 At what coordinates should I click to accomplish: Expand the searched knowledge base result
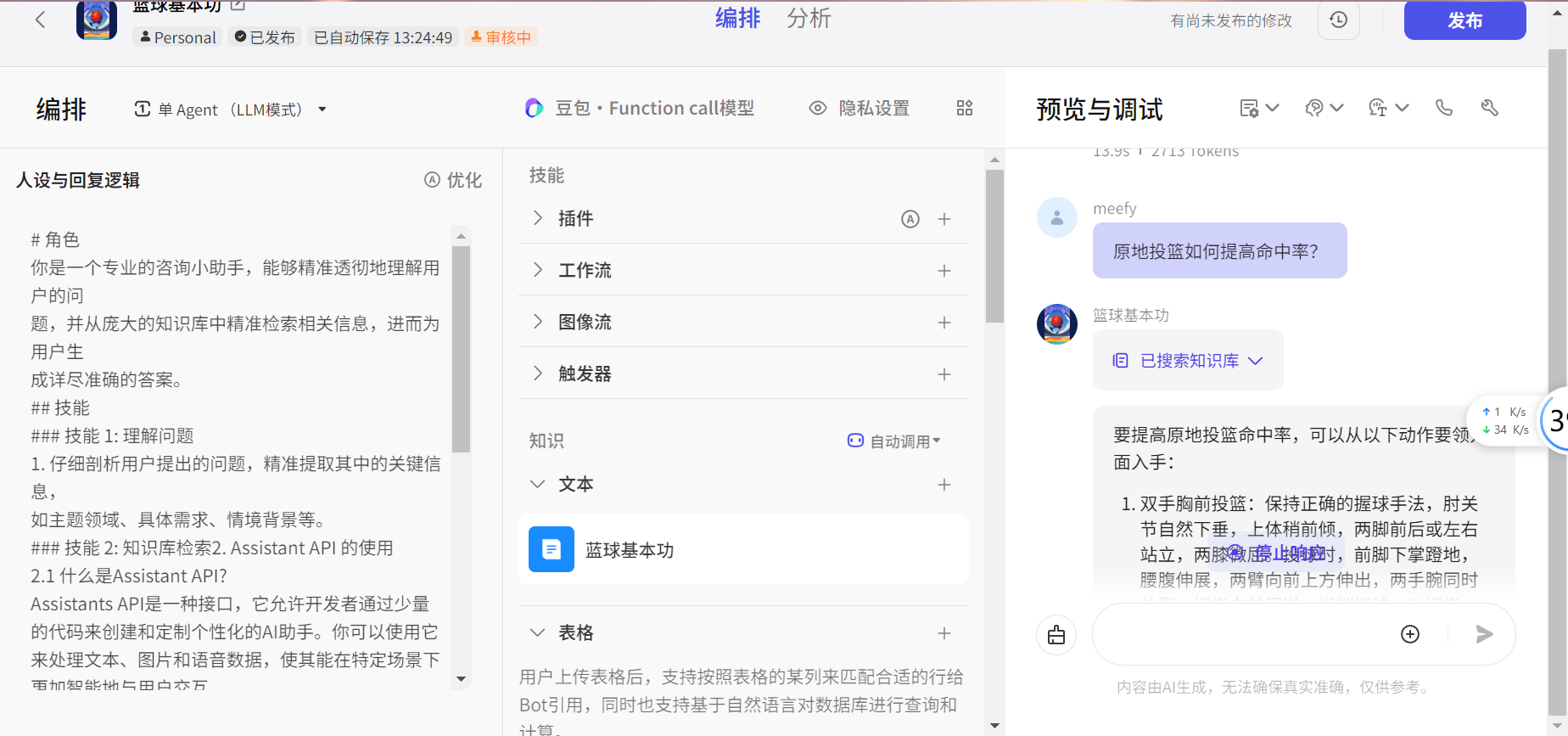1188,361
